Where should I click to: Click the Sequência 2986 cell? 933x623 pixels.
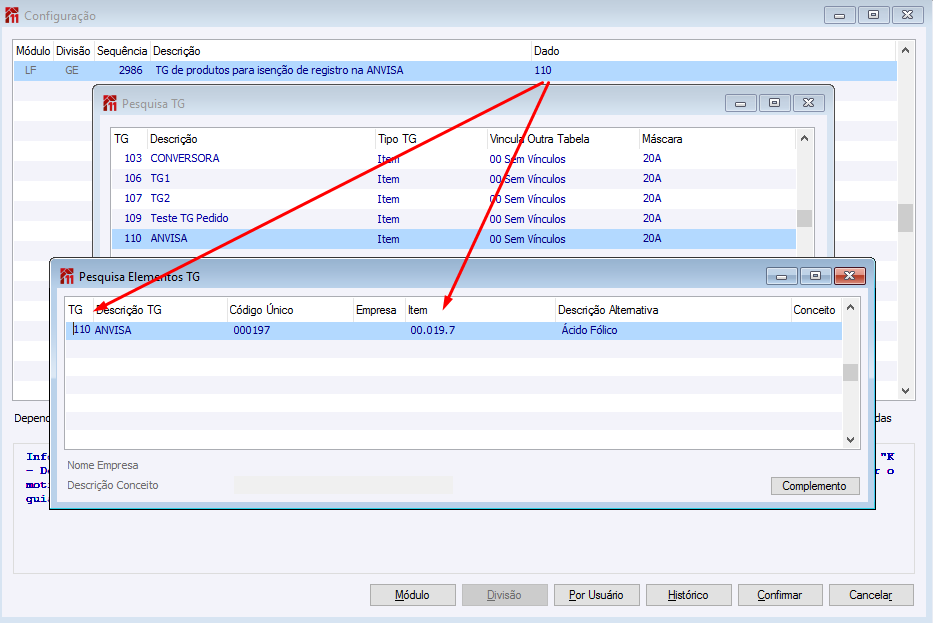pyautogui.click(x=130, y=70)
